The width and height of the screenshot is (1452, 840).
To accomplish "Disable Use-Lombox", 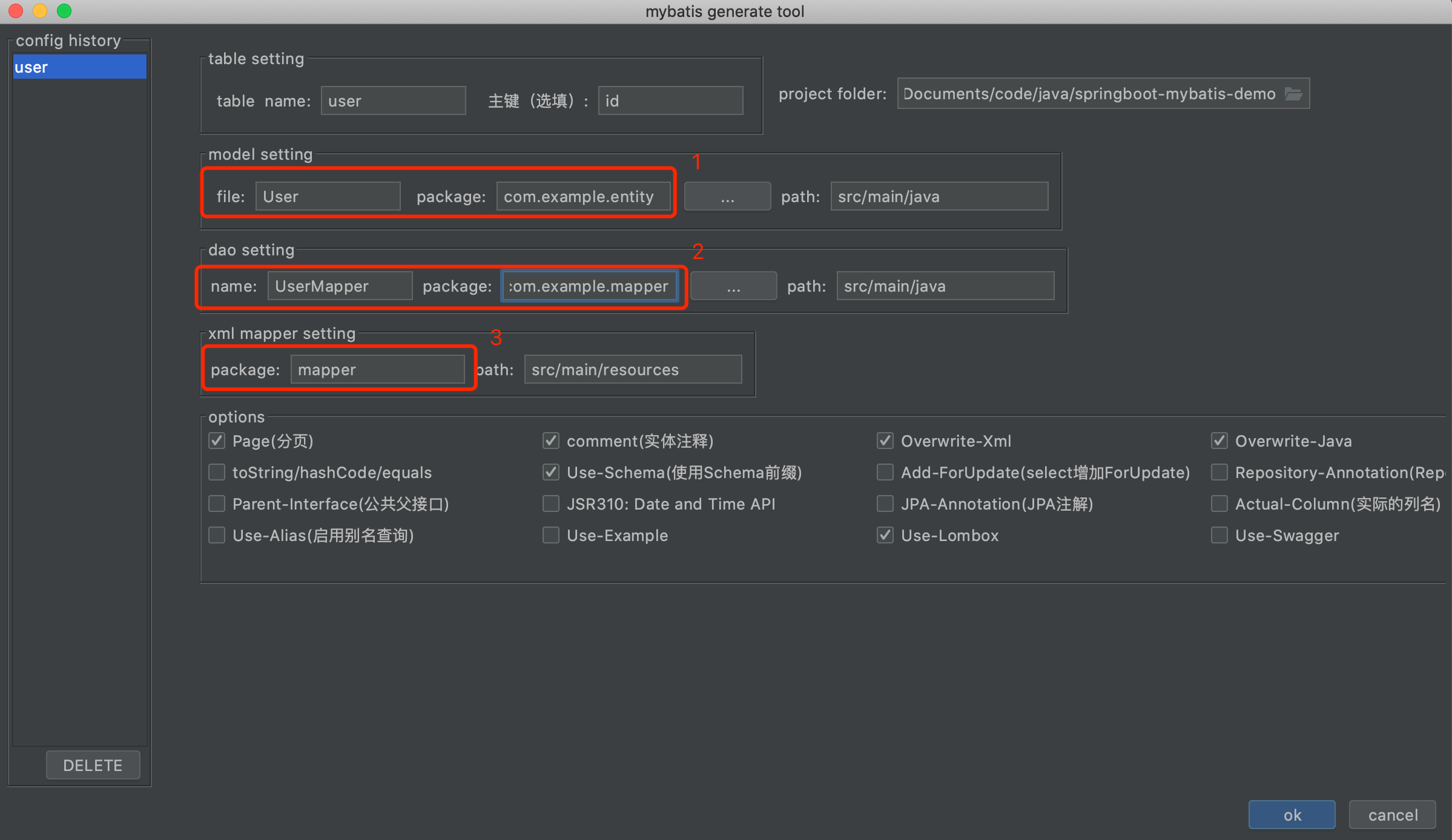I will click(885, 535).
